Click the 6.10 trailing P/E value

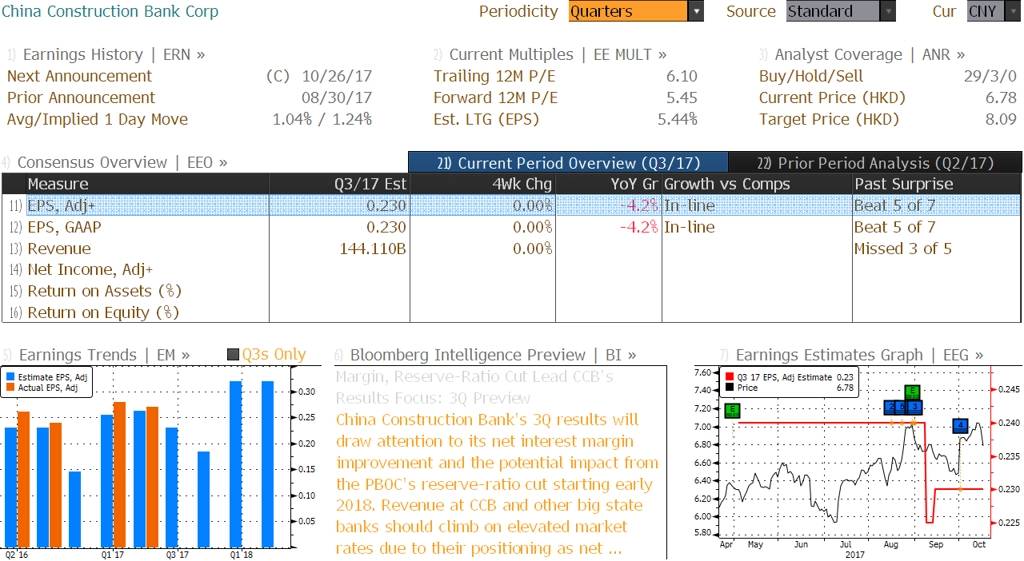(x=682, y=76)
